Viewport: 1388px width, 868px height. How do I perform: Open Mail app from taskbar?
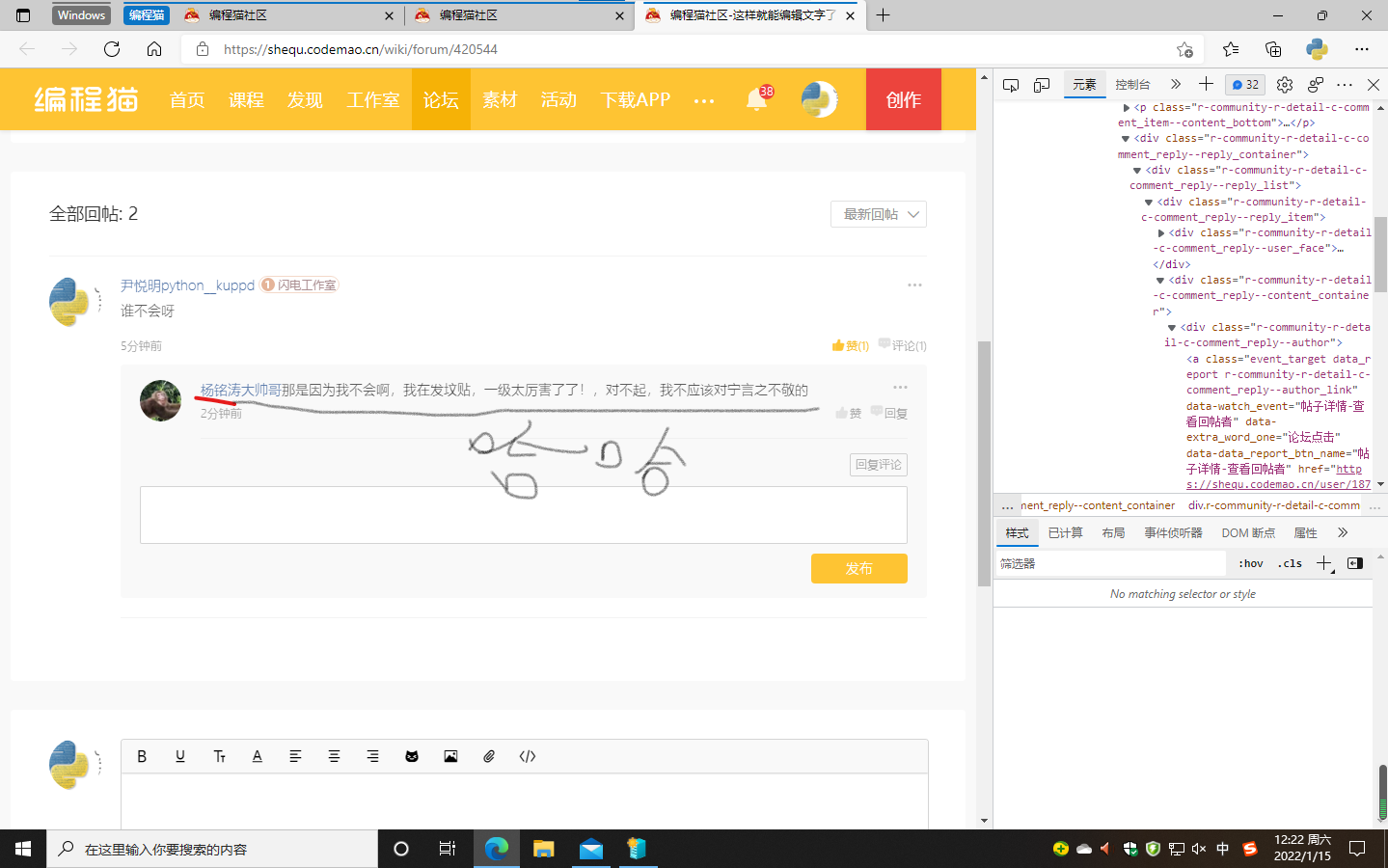click(590, 849)
